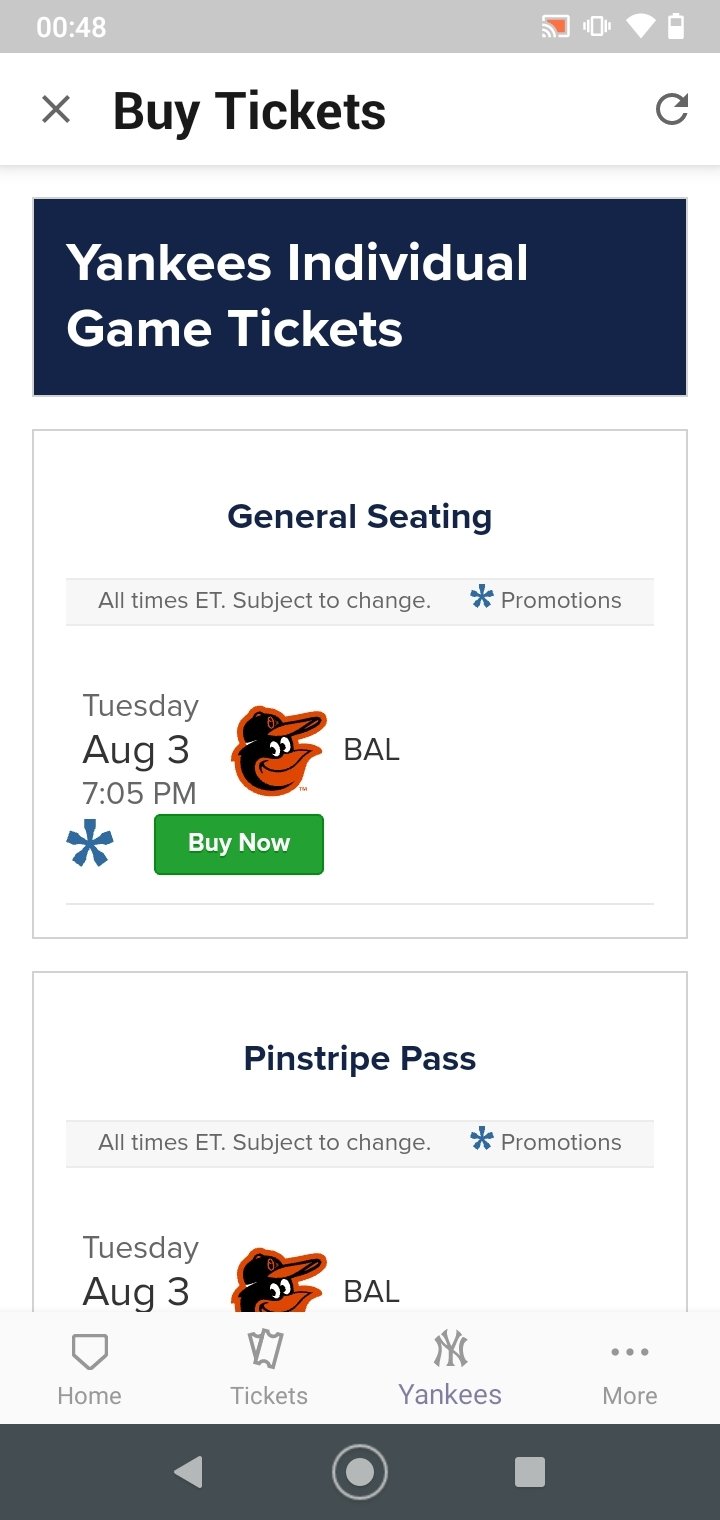Viewport: 720px width, 1520px height.
Task: Close the Buy Tickets screen with X
Action: pyautogui.click(x=56, y=109)
